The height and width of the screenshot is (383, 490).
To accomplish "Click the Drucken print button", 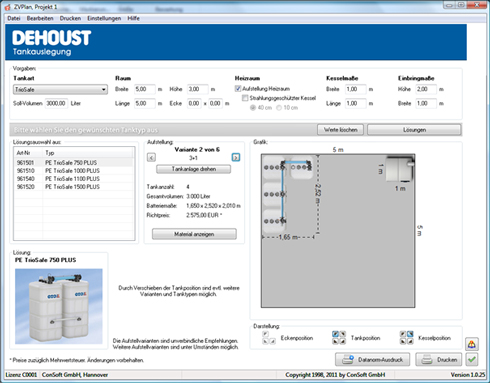I will (439, 360).
